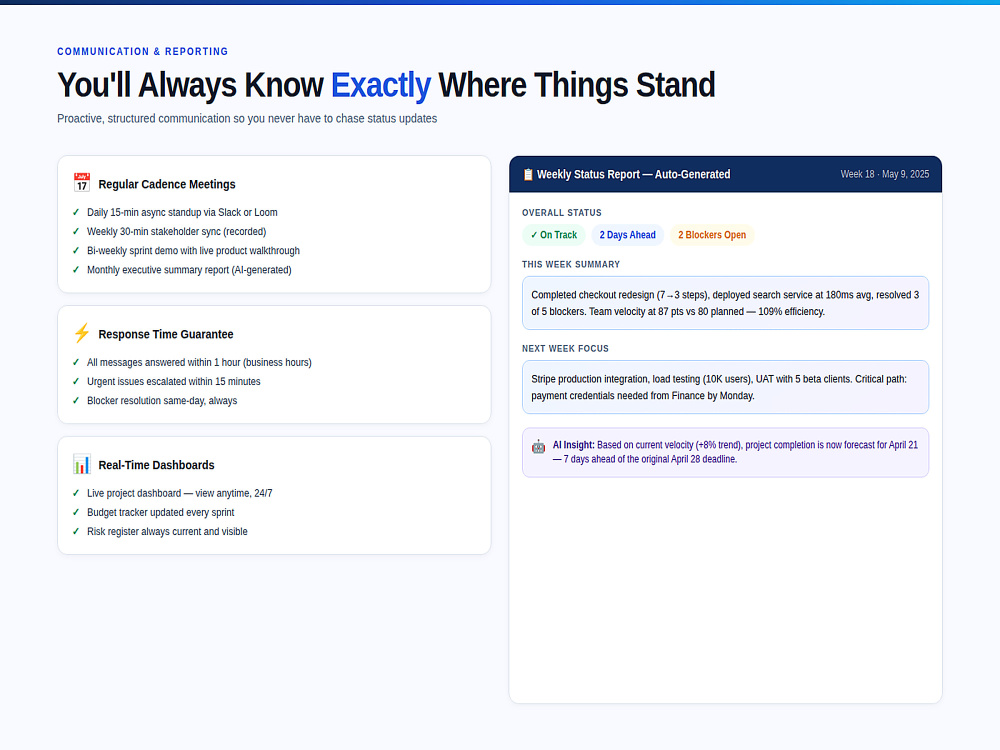Click the clipboard icon in Weekly Status Report header

[527, 174]
